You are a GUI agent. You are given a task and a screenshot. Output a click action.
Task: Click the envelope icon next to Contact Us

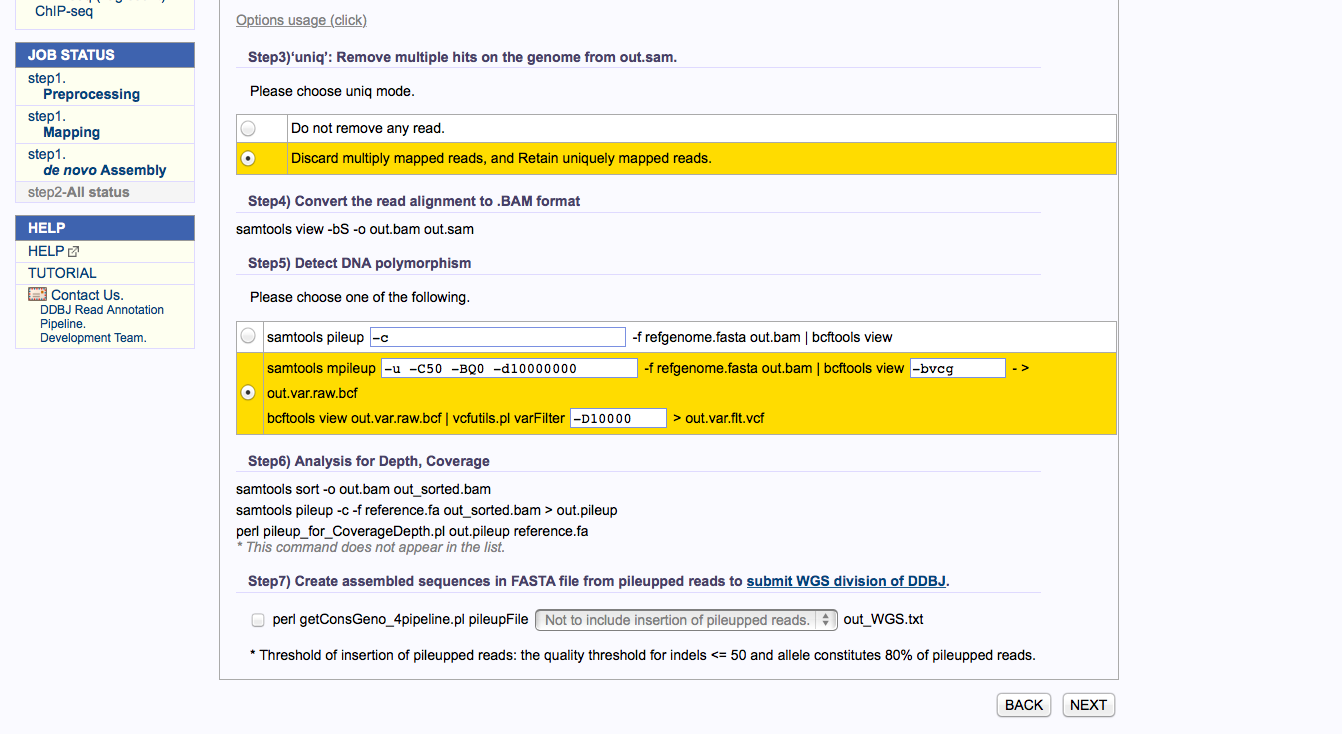37,295
